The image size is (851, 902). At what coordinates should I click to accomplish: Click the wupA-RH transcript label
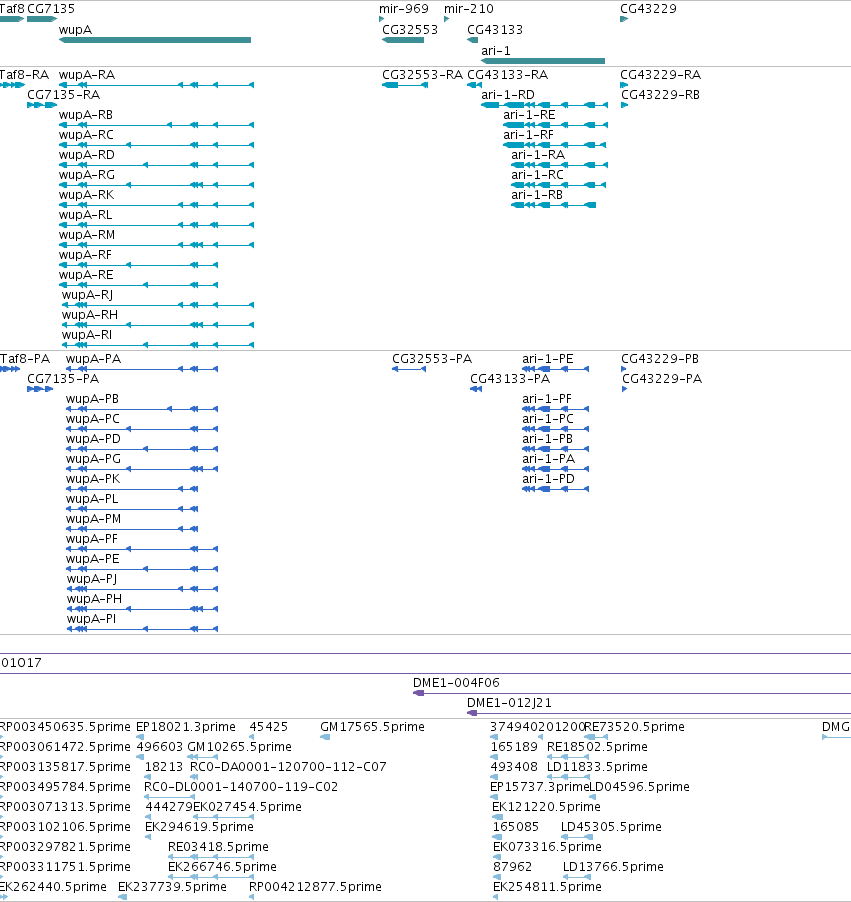click(x=90, y=315)
